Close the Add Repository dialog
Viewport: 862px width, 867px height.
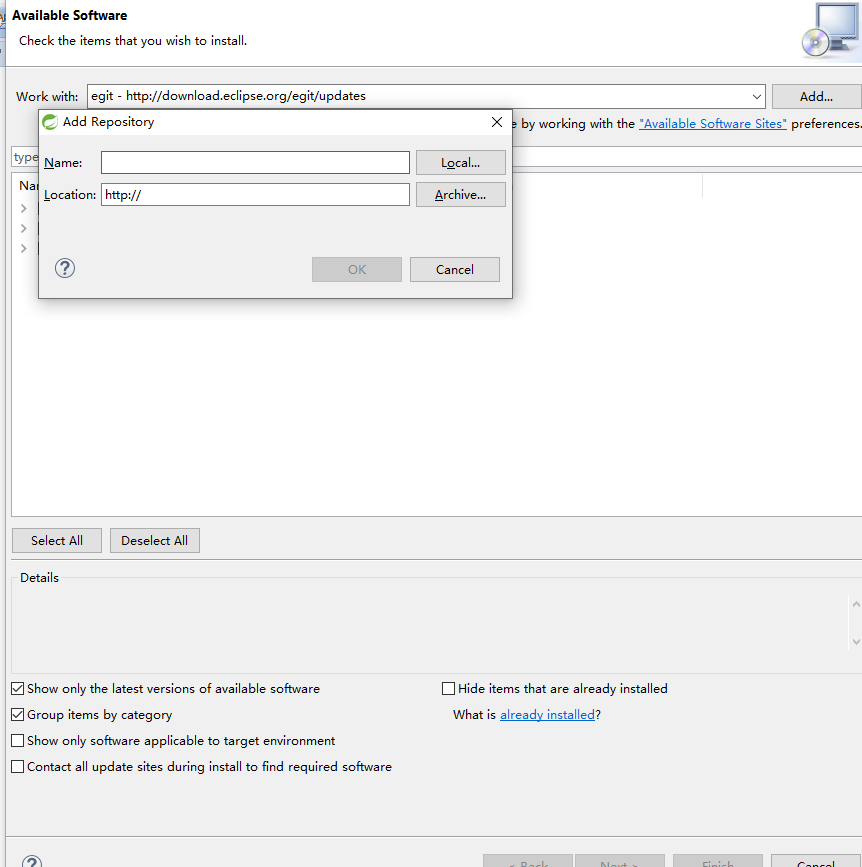click(497, 122)
